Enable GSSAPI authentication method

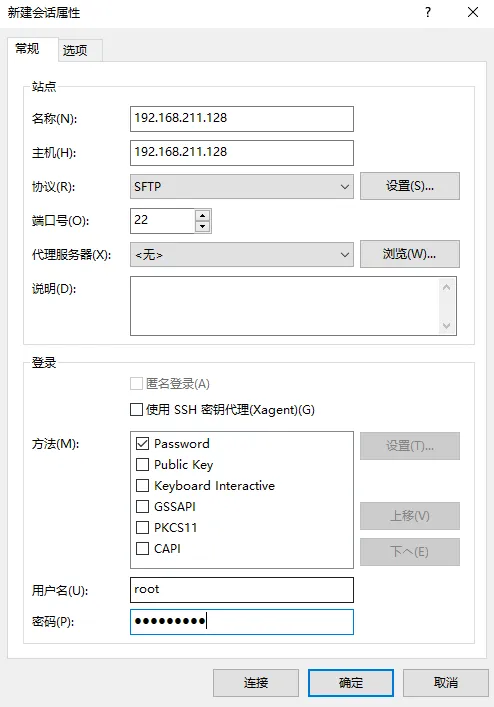coord(142,506)
